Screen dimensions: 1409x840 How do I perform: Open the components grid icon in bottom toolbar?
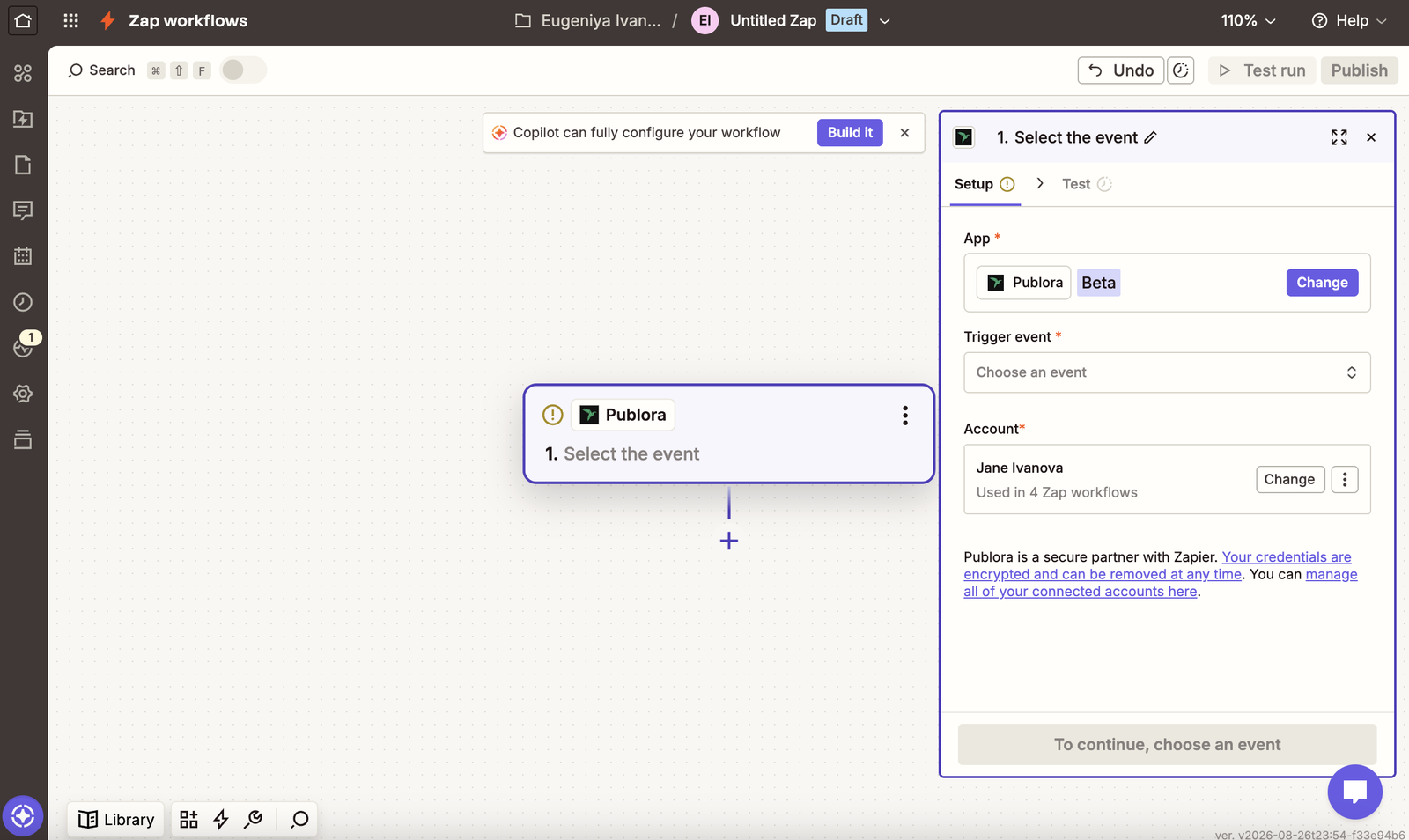point(188,820)
